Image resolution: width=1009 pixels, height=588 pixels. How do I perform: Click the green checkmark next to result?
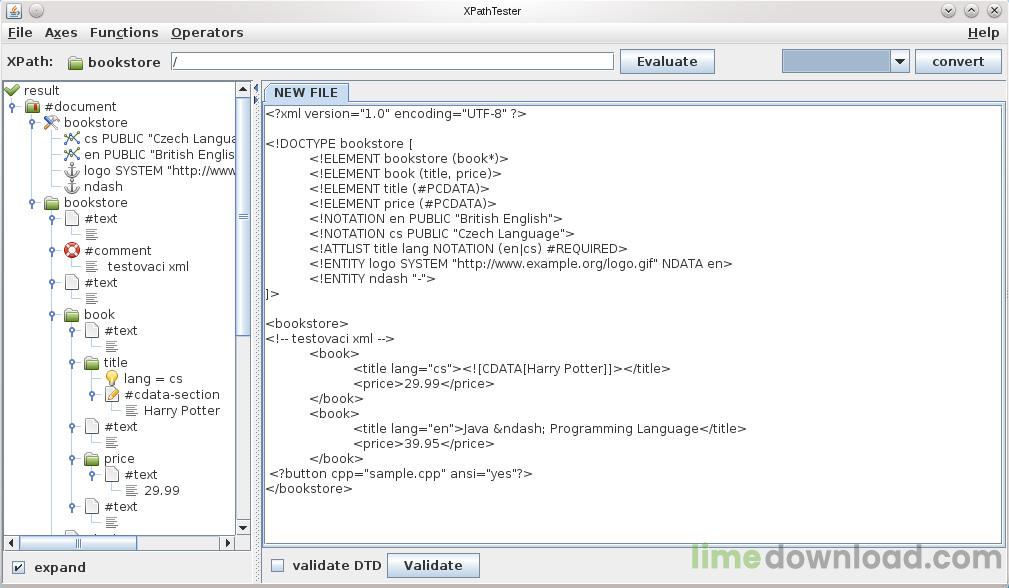click(11, 90)
